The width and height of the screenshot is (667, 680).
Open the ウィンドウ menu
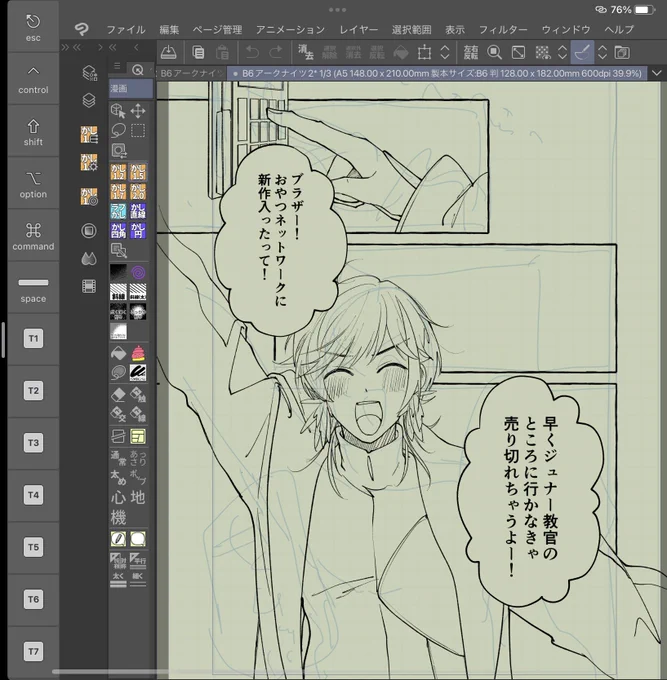click(566, 29)
